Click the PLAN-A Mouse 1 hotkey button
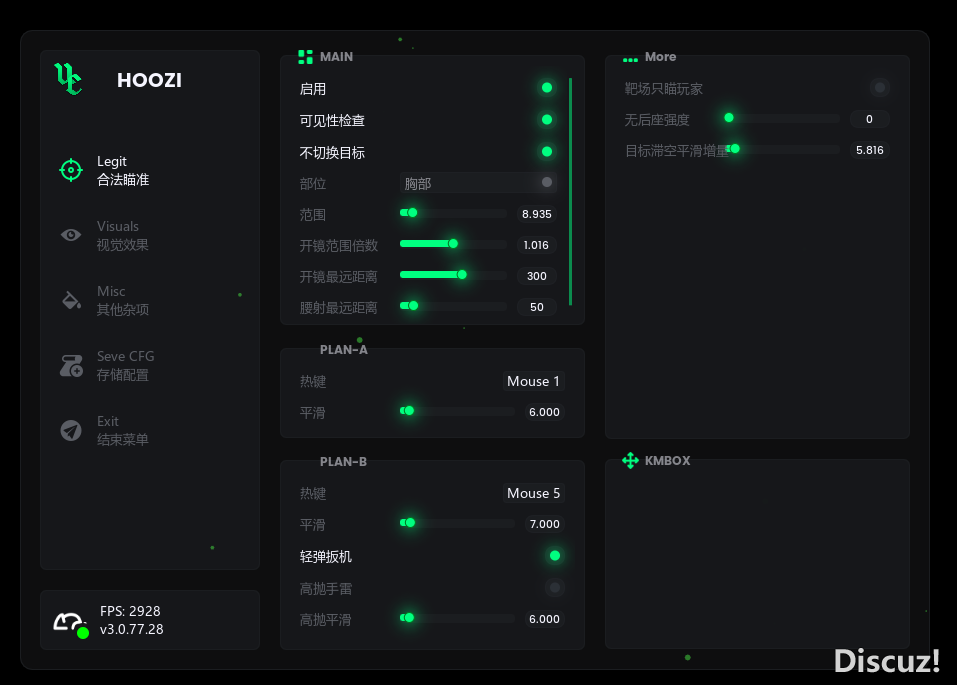957x685 pixels. click(533, 381)
